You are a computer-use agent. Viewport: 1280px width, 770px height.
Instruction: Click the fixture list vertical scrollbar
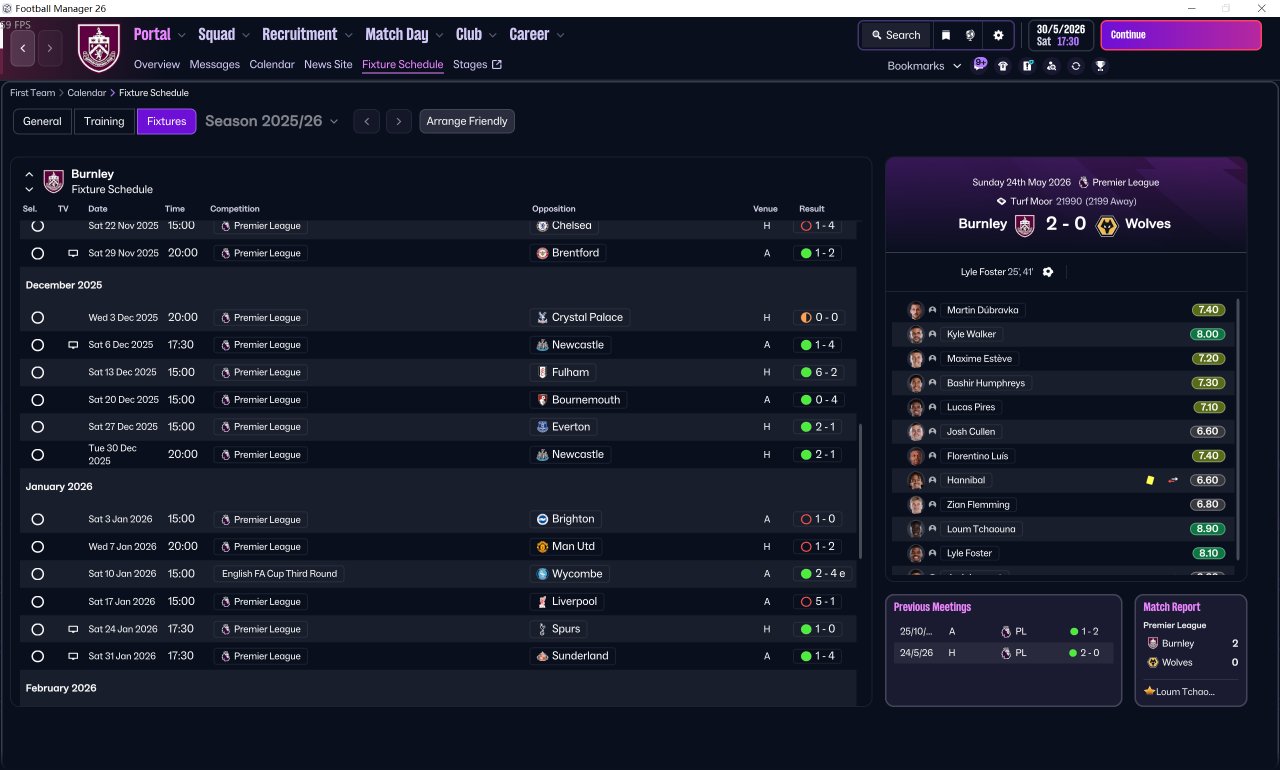point(860,490)
